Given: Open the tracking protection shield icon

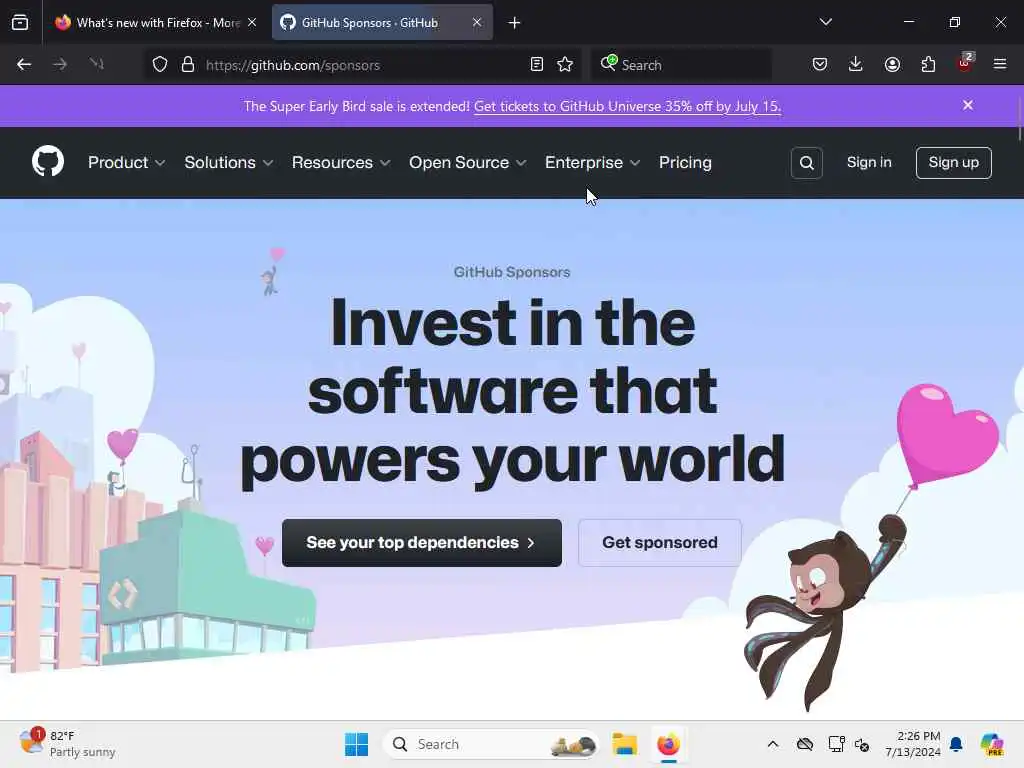Looking at the screenshot, I should click(x=160, y=64).
